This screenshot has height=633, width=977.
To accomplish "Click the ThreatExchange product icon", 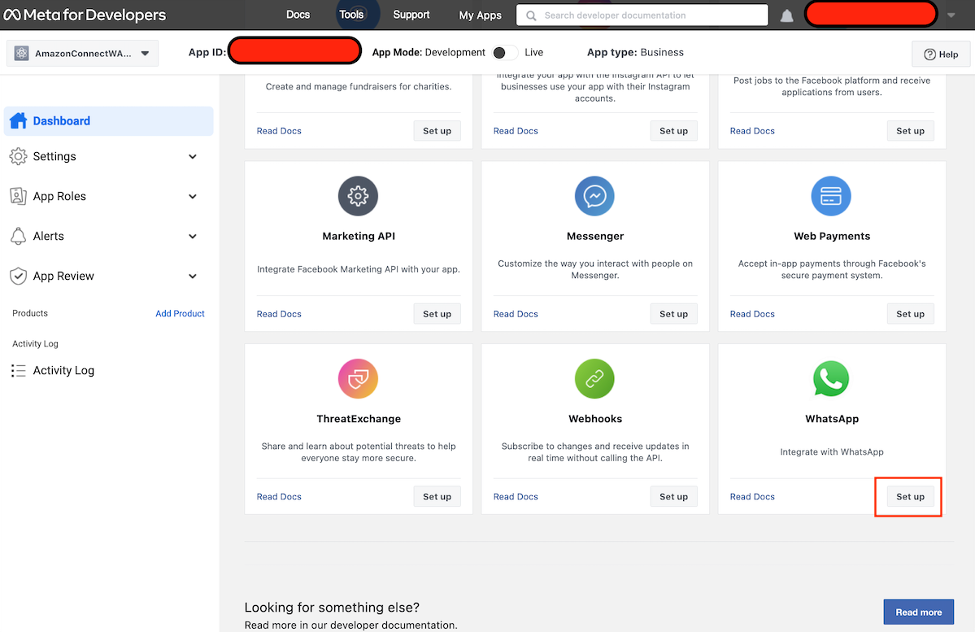I will (x=358, y=379).
